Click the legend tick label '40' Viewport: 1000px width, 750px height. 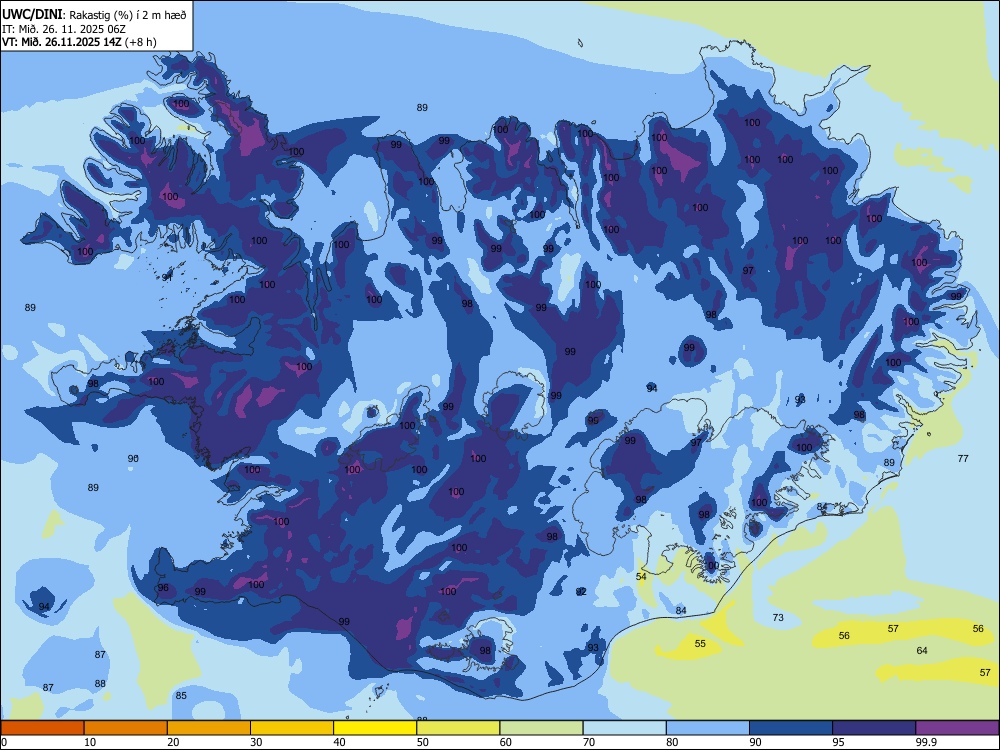[x=340, y=742]
